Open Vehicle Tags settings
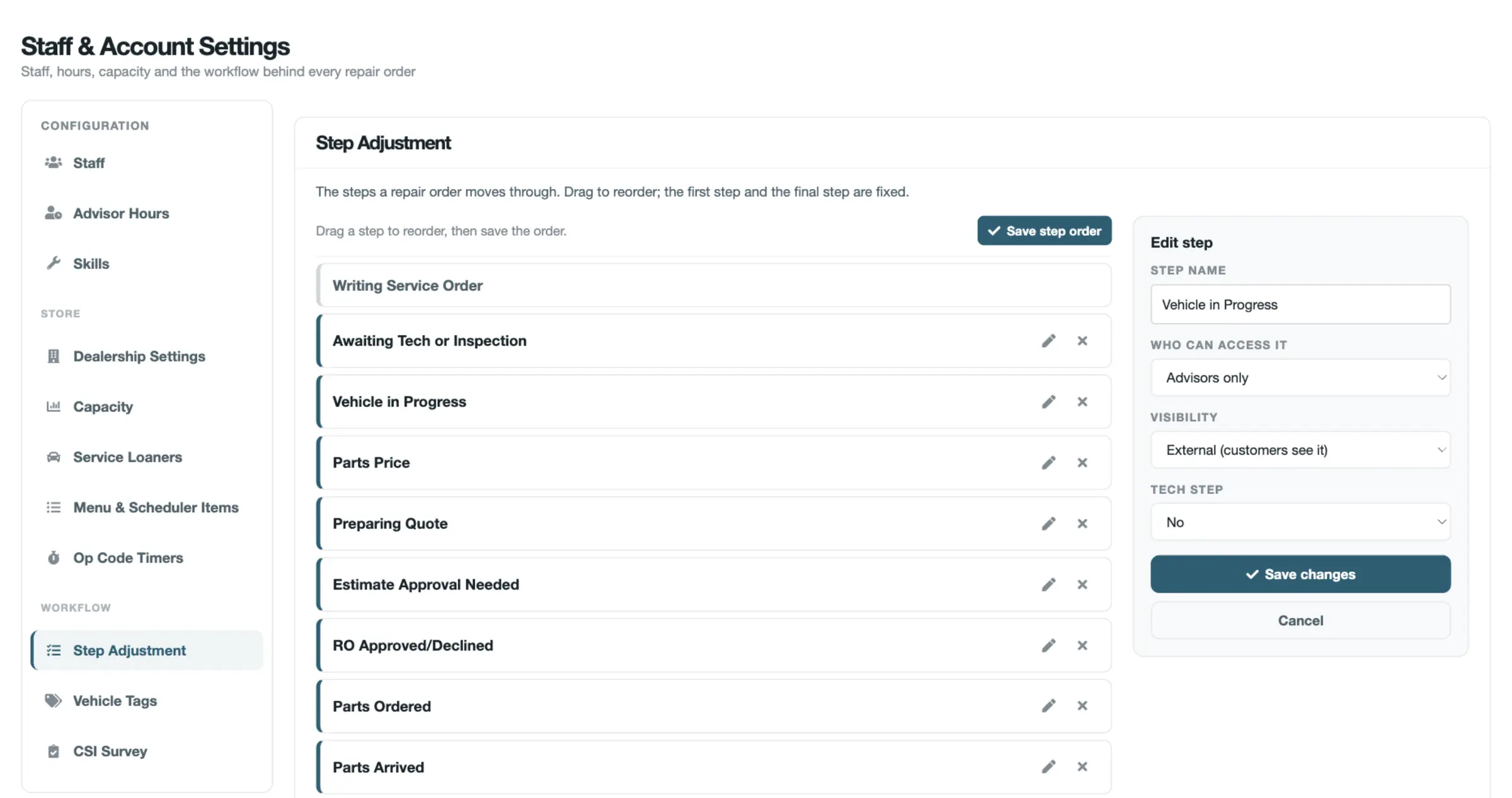 point(147,701)
